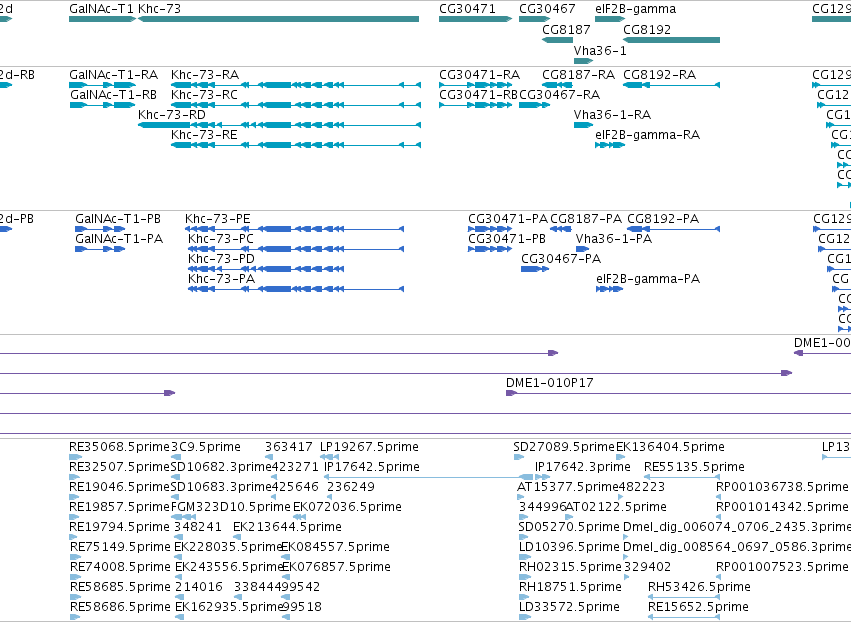Click the CG8187 gene label
This screenshot has height=622, width=851.
pos(566,29)
